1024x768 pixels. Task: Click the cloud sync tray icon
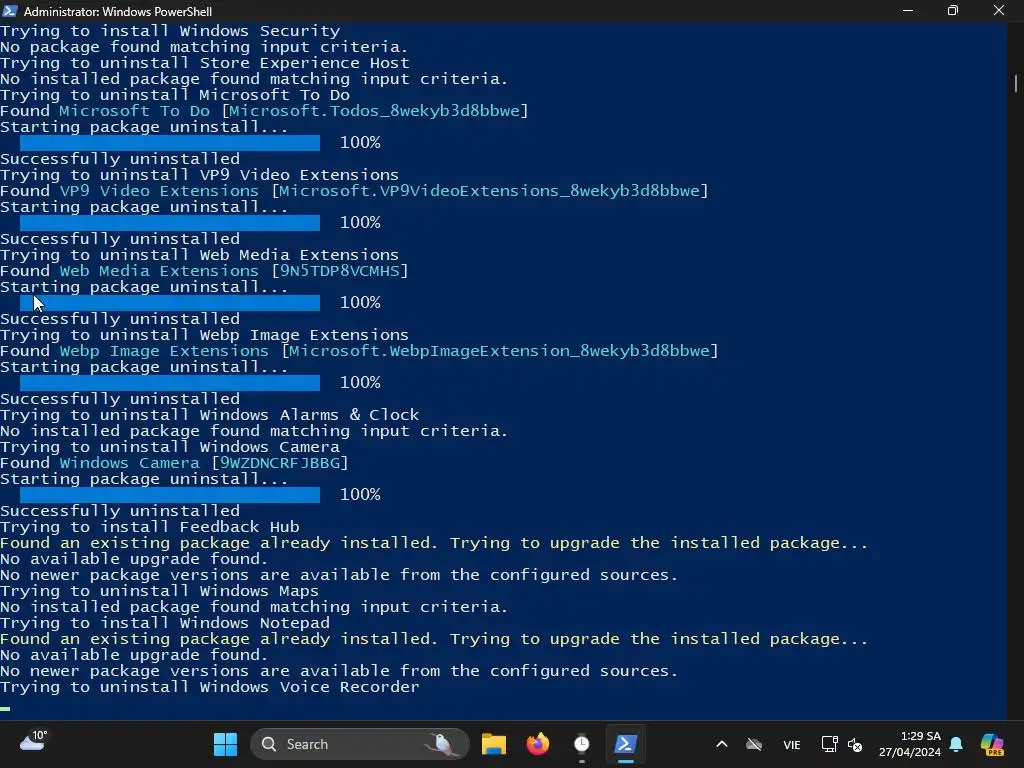754,744
